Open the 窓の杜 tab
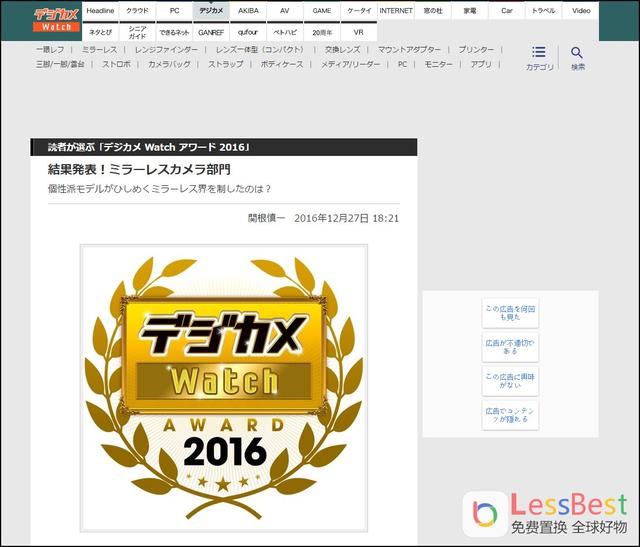The width and height of the screenshot is (640, 547). (433, 11)
